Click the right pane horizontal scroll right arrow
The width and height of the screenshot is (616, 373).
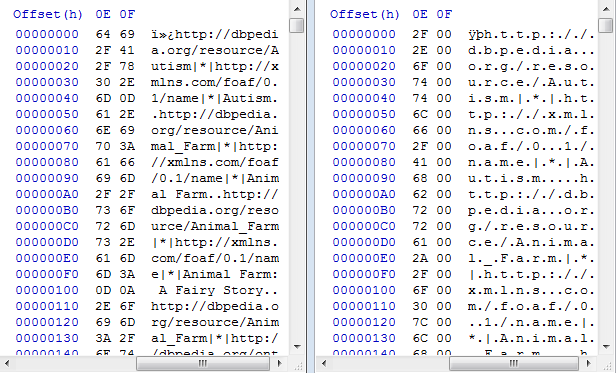click(x=588, y=363)
